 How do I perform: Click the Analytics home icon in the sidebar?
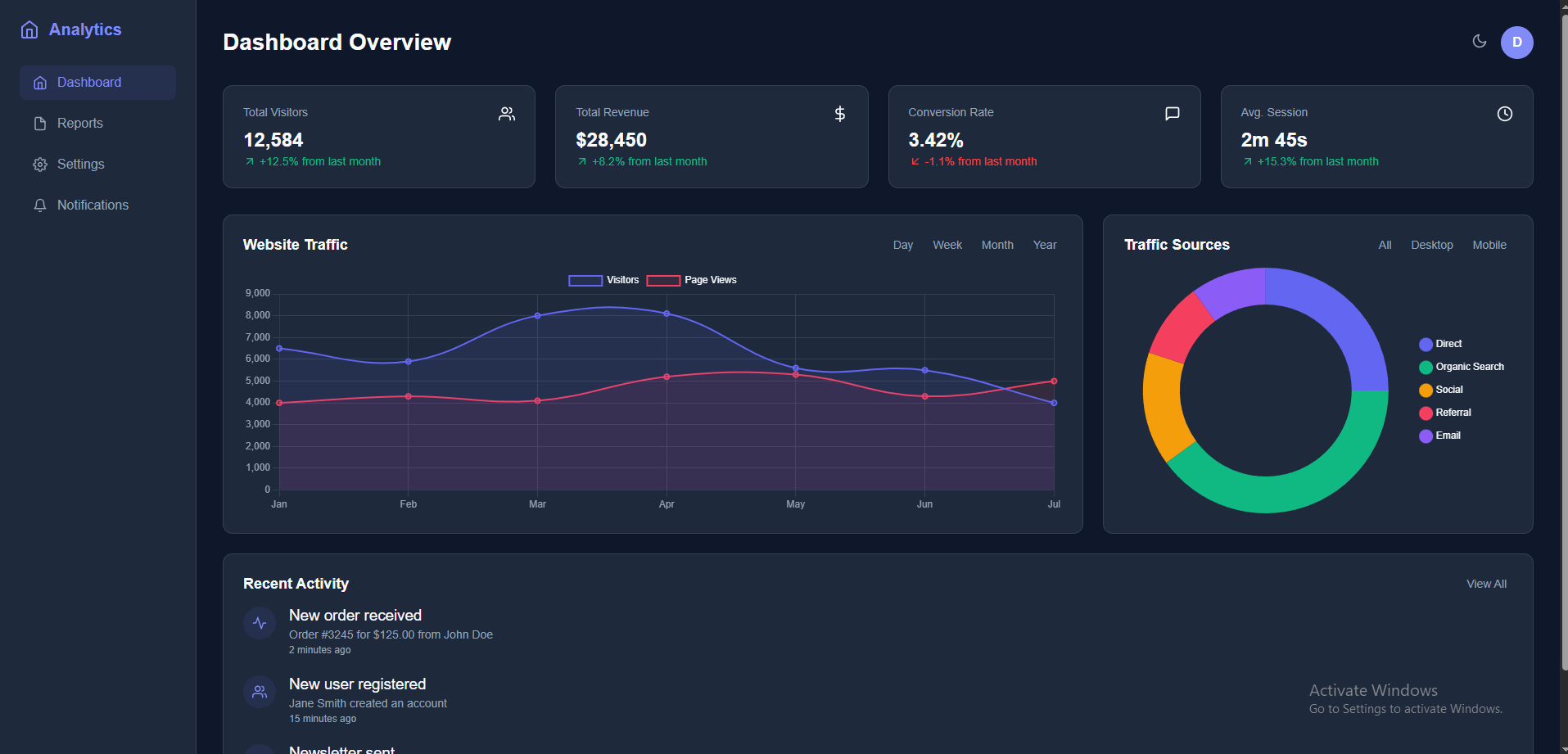pos(29,29)
